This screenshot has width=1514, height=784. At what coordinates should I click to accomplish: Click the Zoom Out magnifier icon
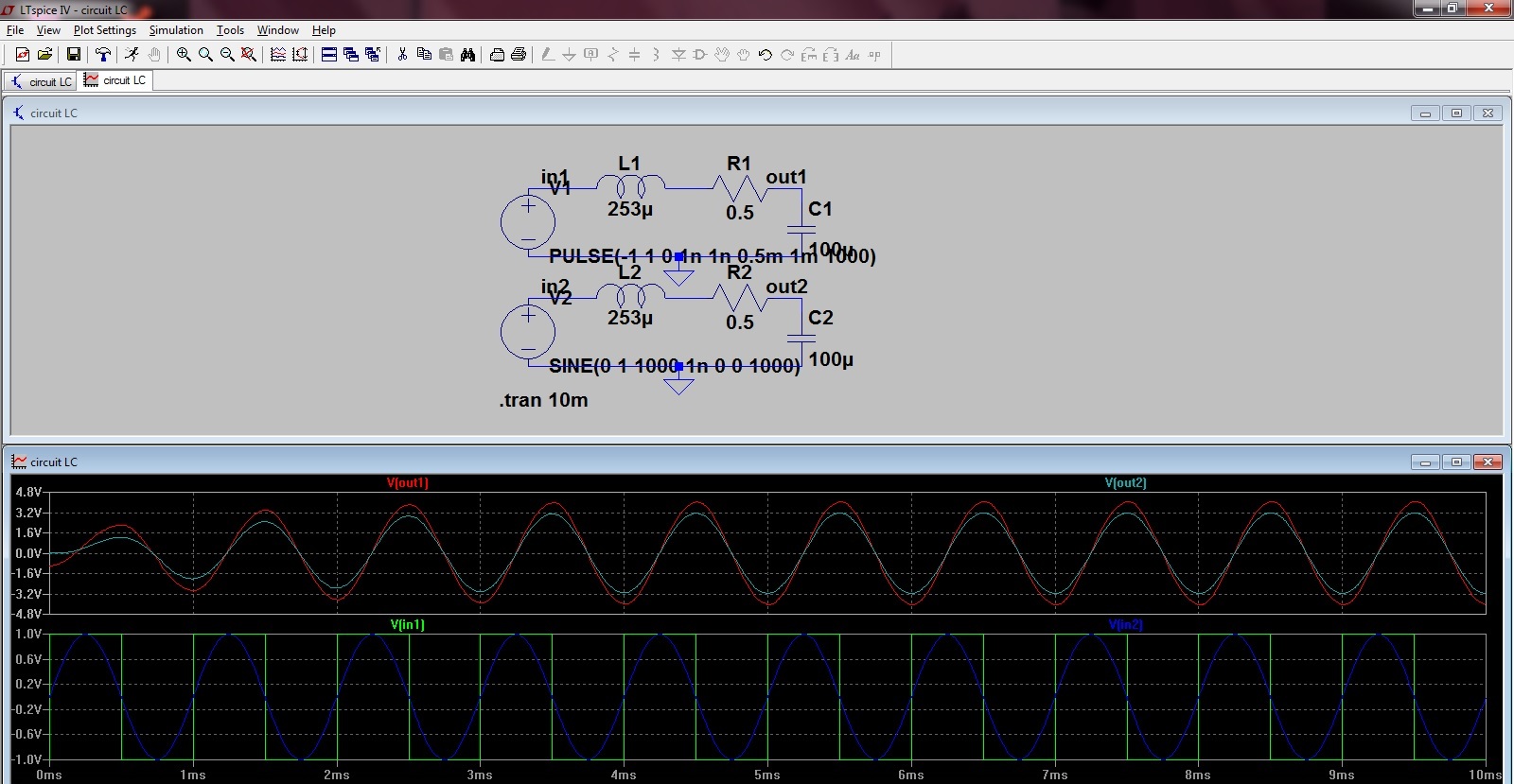tap(227, 55)
